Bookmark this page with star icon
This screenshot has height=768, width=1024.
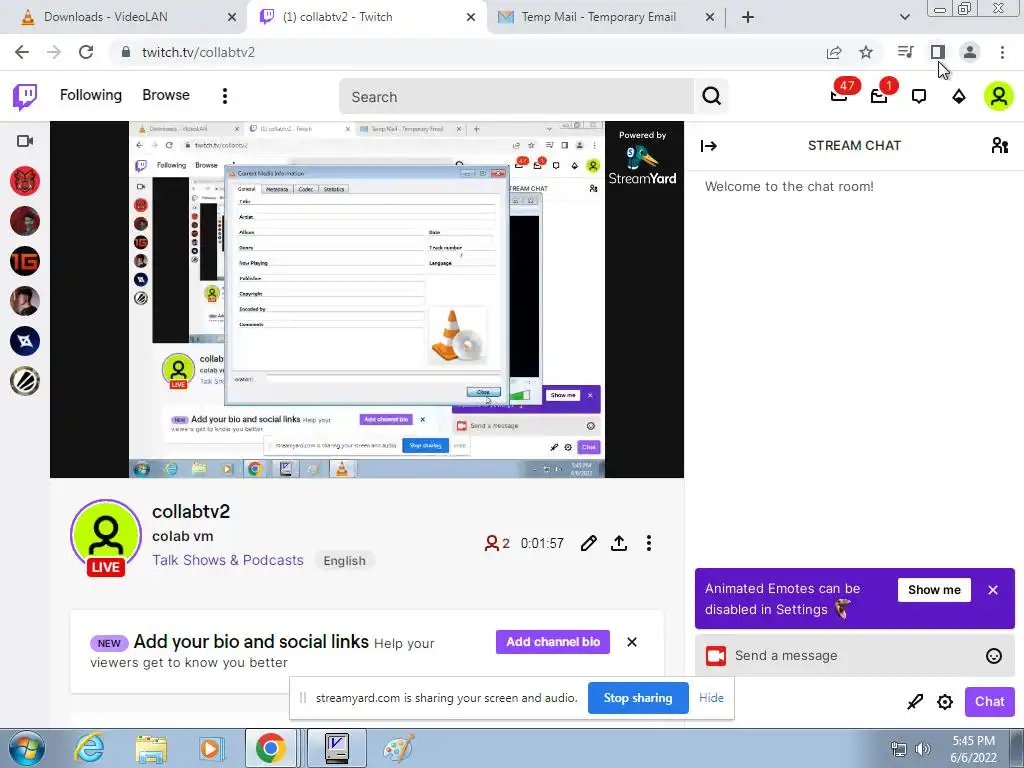[866, 52]
